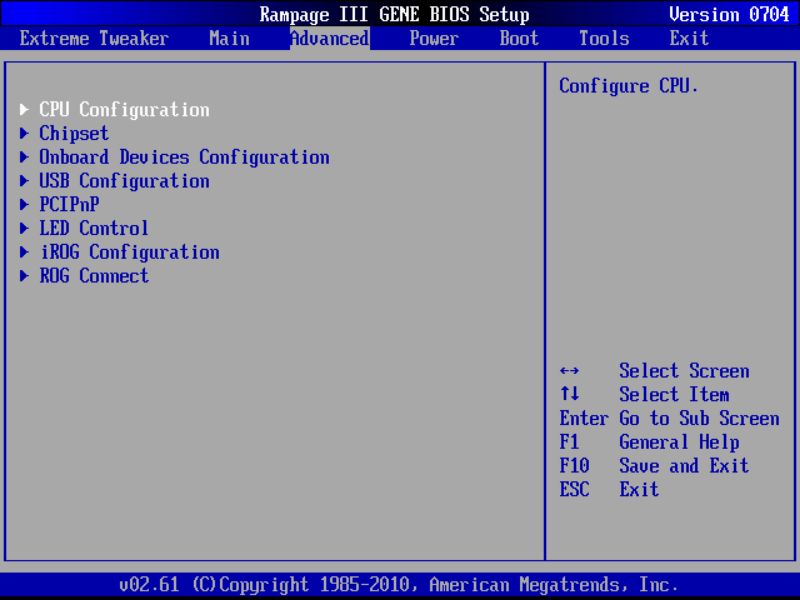Click the ESC 'Exit' help line
This screenshot has width=800, height=600.
pyautogui.click(x=639, y=489)
